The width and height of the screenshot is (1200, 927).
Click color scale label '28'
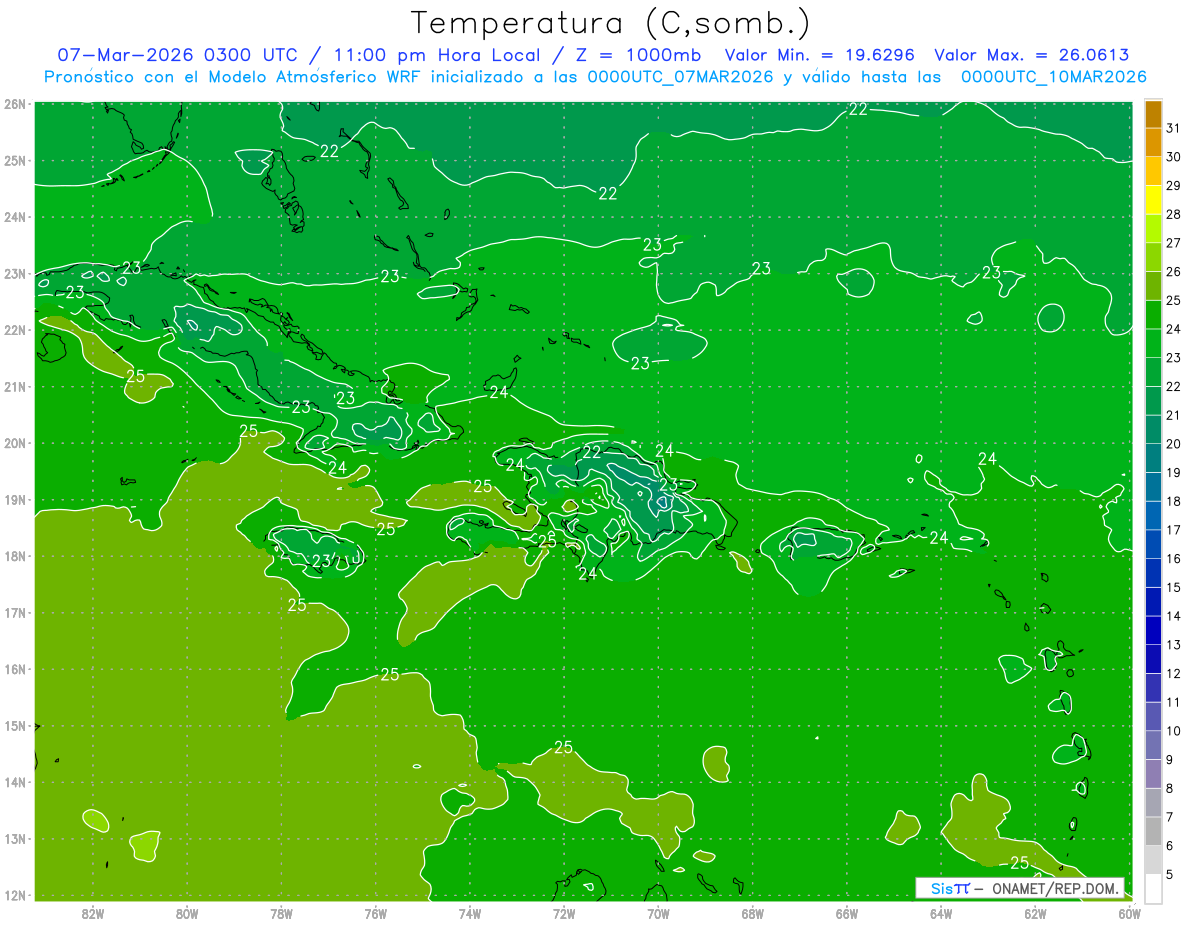click(x=1173, y=214)
